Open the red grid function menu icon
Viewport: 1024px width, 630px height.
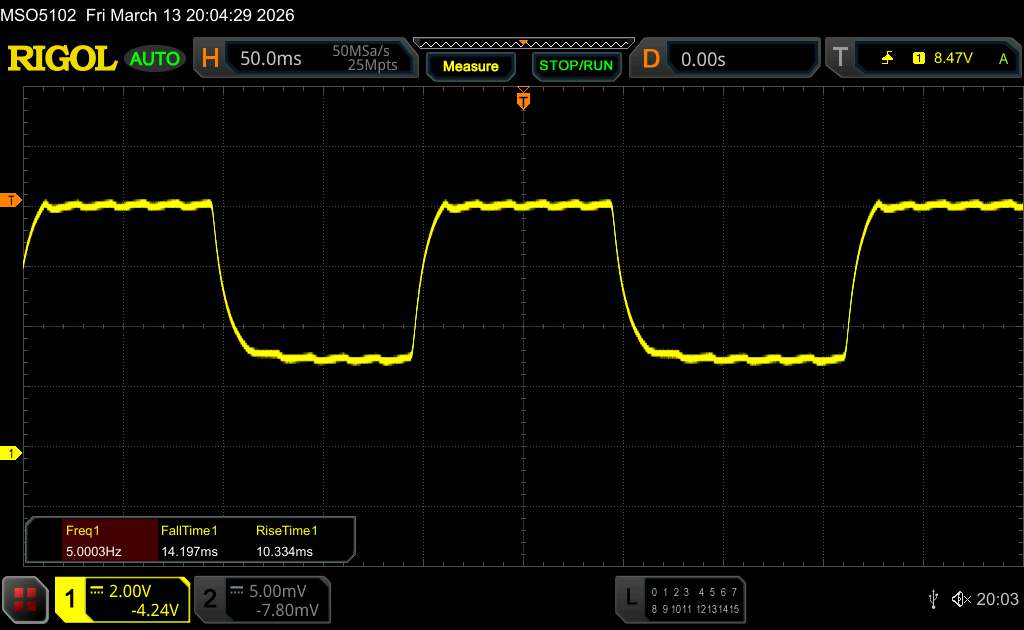pyautogui.click(x=25, y=599)
